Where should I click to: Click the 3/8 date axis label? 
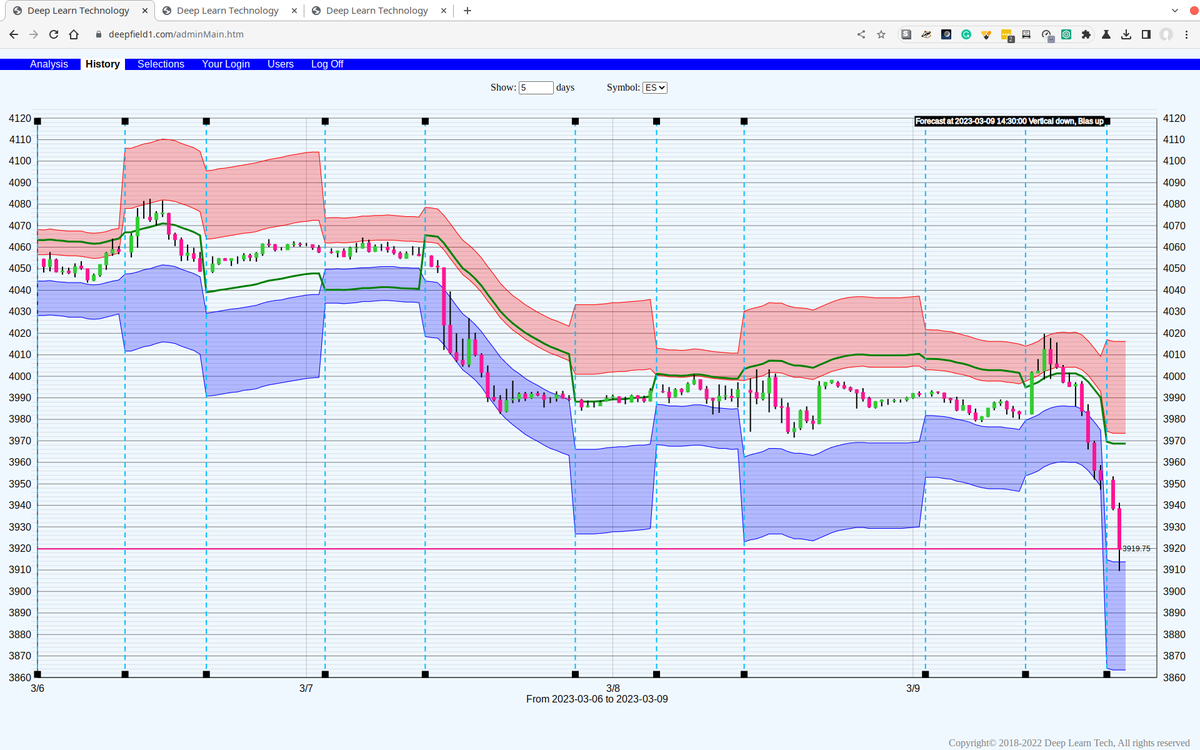(613, 688)
